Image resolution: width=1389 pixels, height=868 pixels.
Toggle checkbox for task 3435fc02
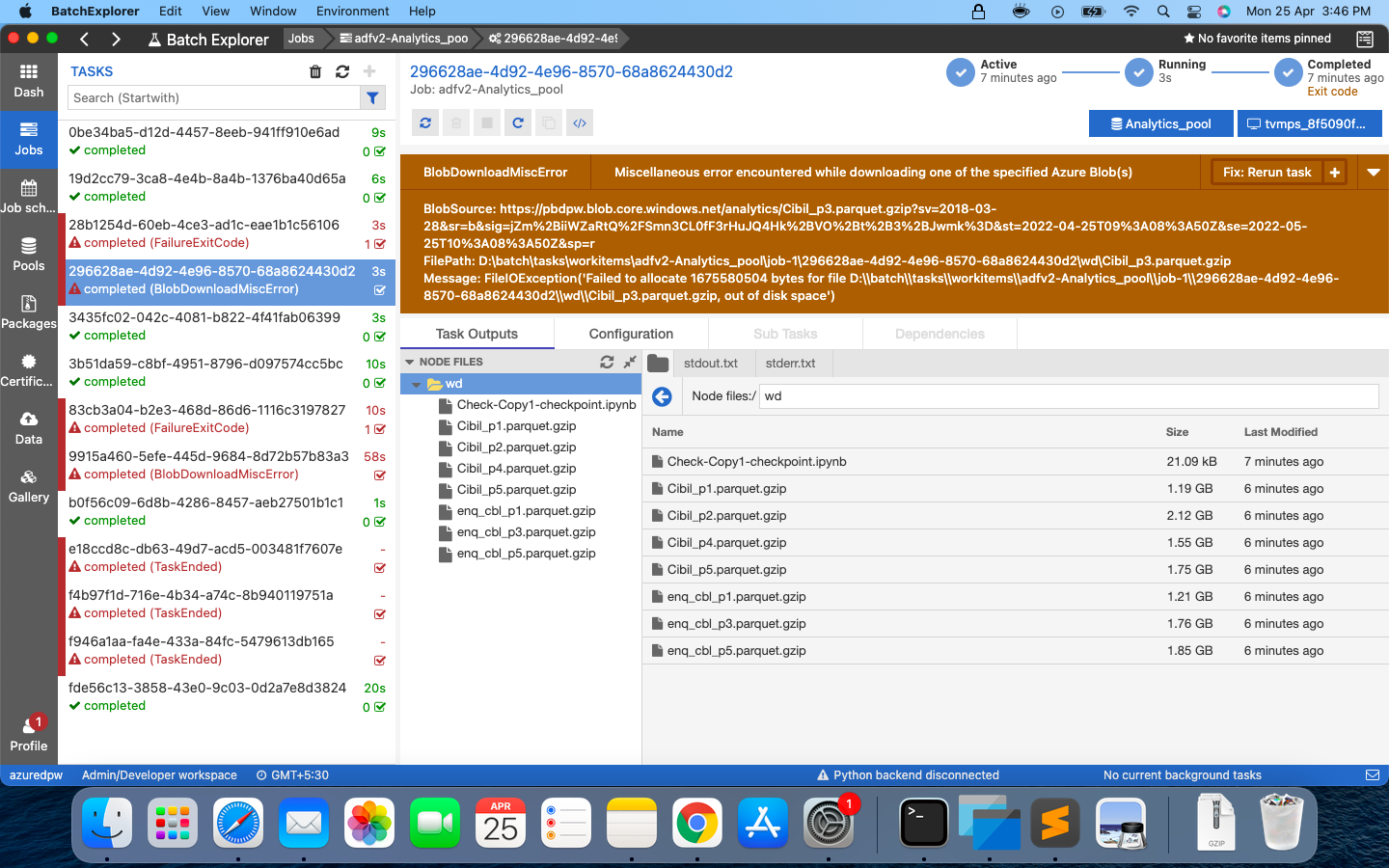coord(380,337)
